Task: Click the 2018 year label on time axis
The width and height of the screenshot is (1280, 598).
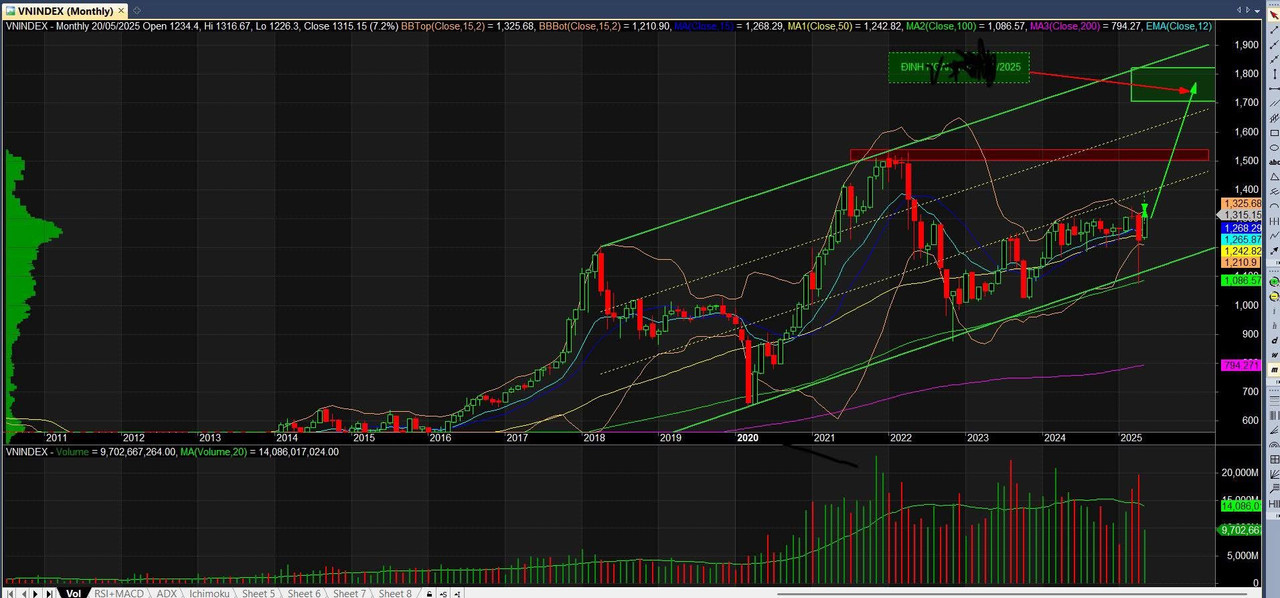Action: [594, 438]
